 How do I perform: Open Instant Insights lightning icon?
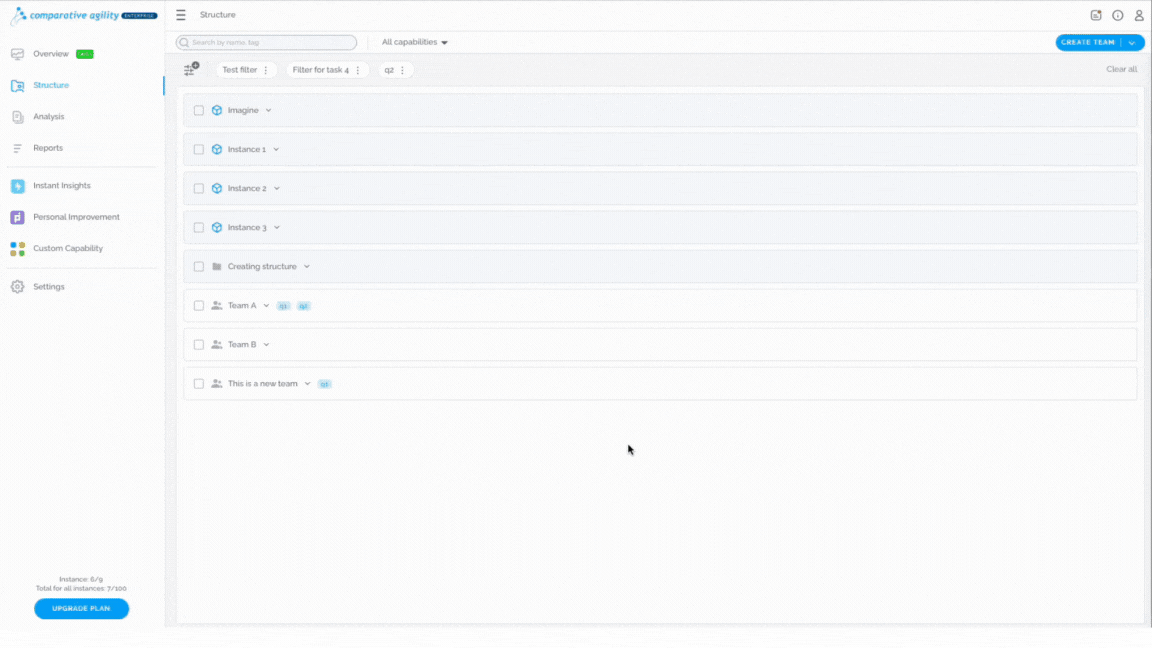(18, 186)
